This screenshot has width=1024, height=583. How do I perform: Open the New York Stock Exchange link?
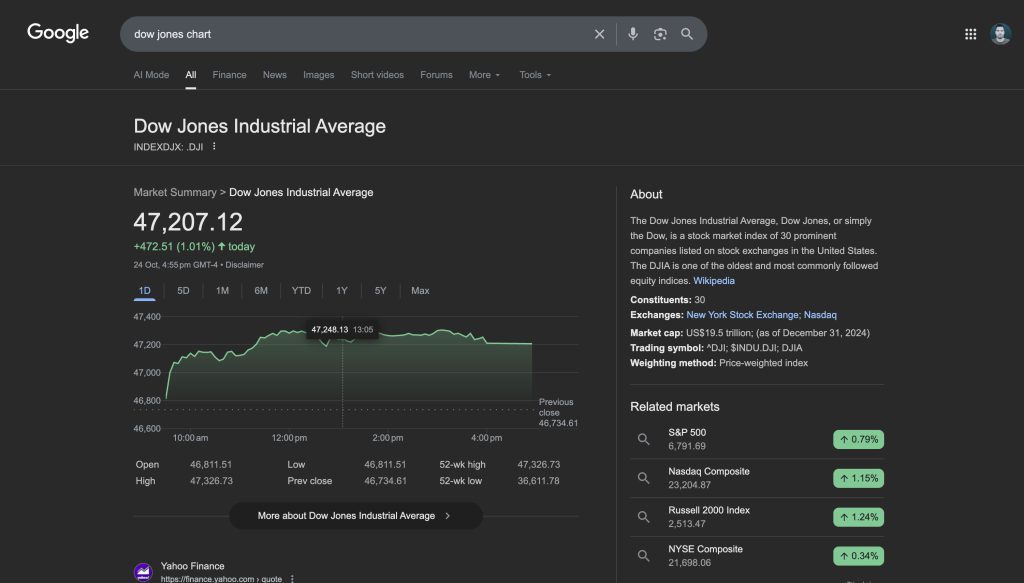point(742,314)
